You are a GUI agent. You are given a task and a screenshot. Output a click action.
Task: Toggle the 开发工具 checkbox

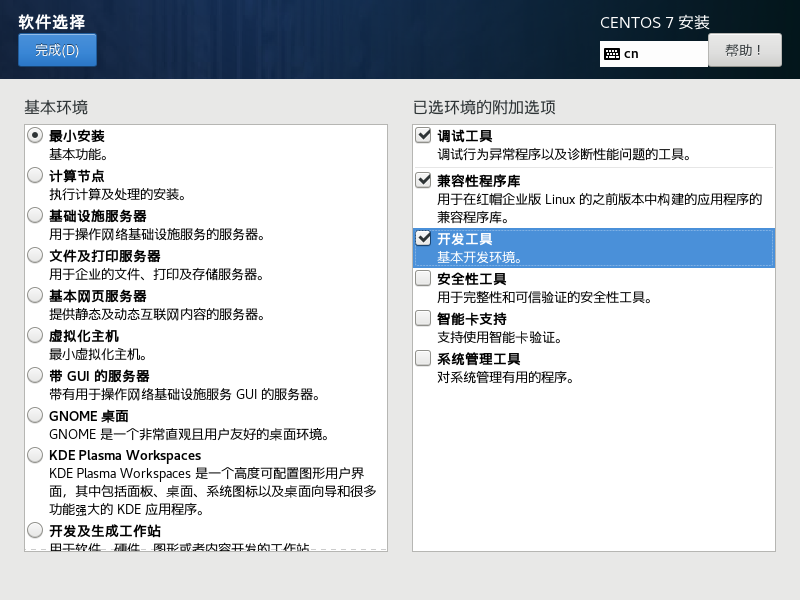point(423,238)
